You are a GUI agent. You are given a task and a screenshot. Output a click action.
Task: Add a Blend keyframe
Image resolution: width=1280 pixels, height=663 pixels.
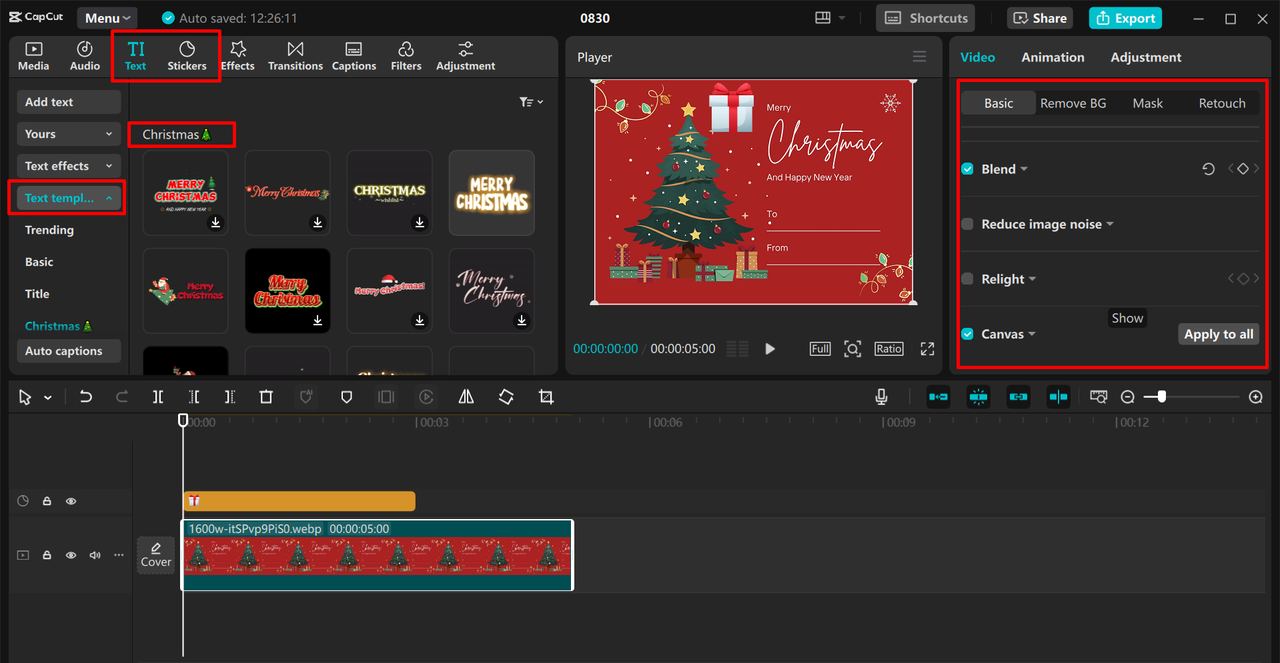(x=1243, y=169)
